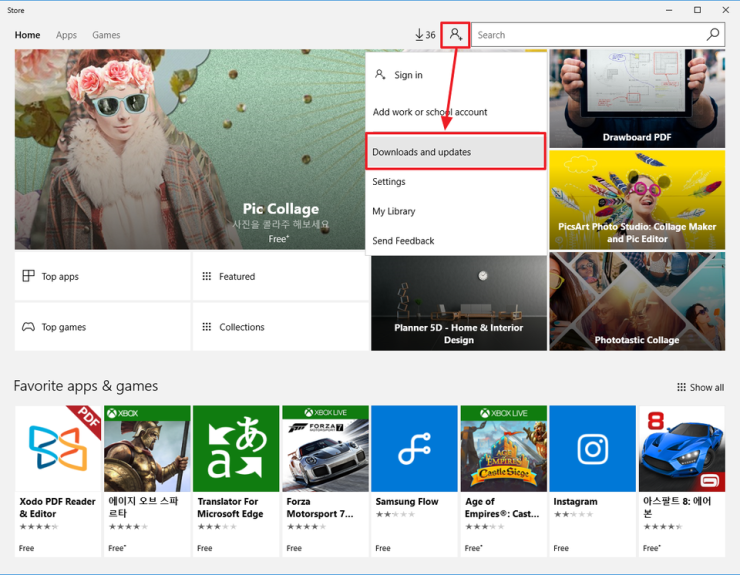Open the Samsung Flow app icon
This screenshot has width=740, height=575.
tap(414, 448)
